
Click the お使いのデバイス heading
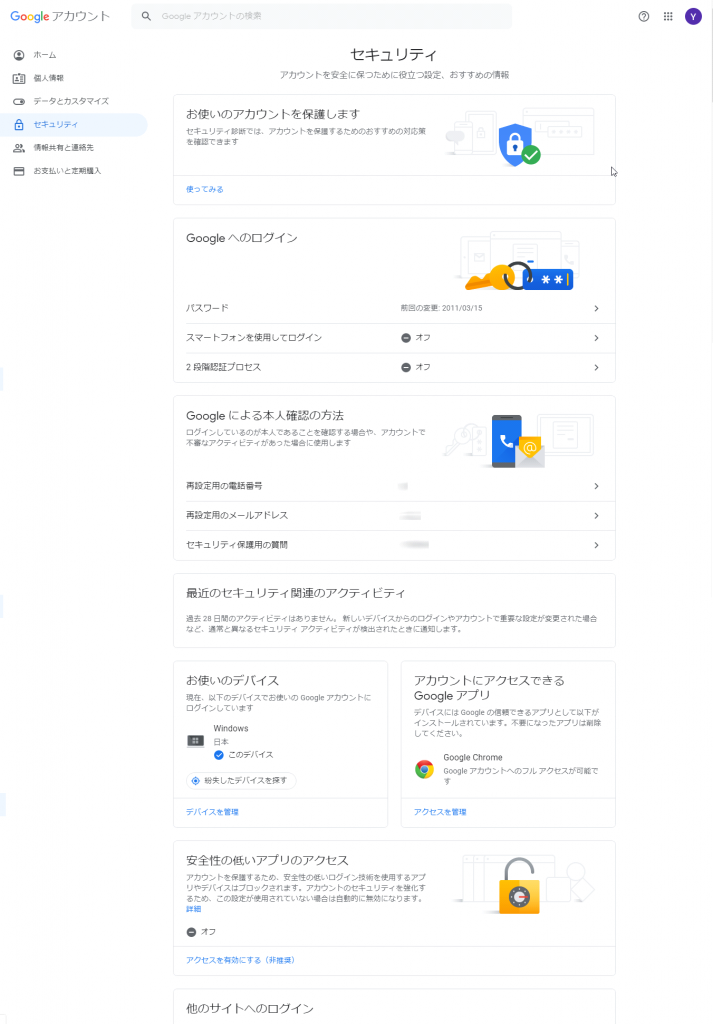click(232, 680)
